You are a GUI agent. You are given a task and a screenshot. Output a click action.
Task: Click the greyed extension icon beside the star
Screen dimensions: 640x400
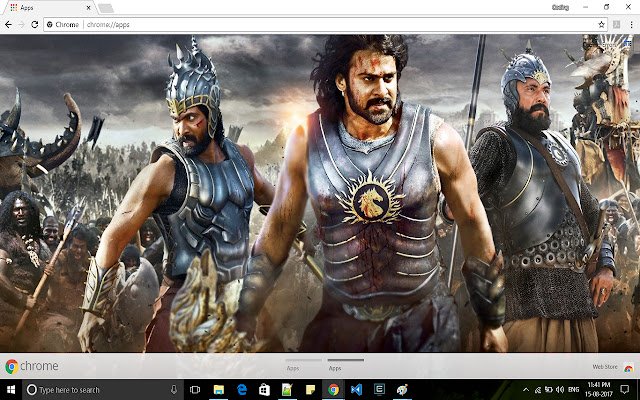pos(616,24)
